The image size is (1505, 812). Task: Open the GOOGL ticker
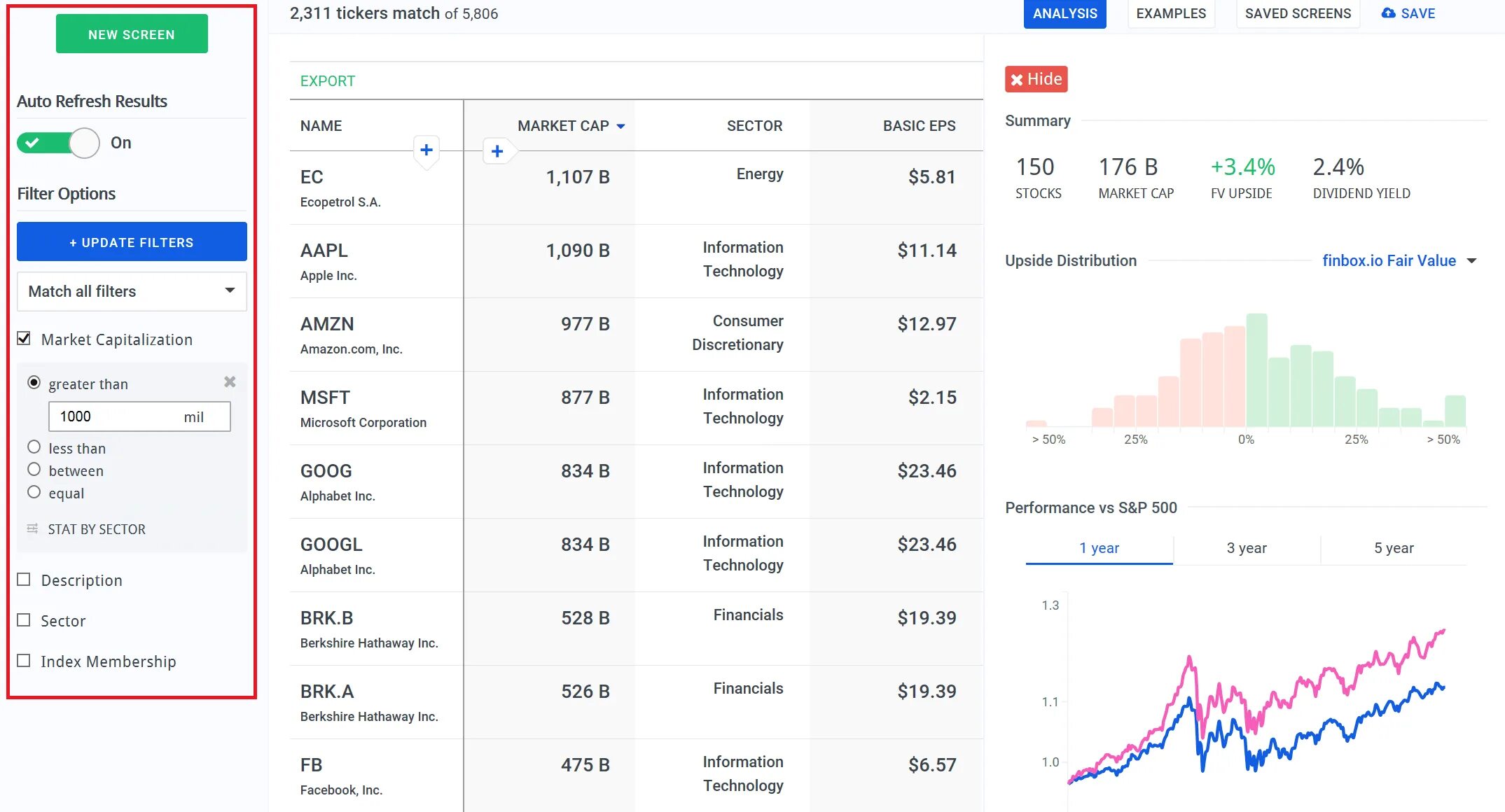tap(331, 545)
